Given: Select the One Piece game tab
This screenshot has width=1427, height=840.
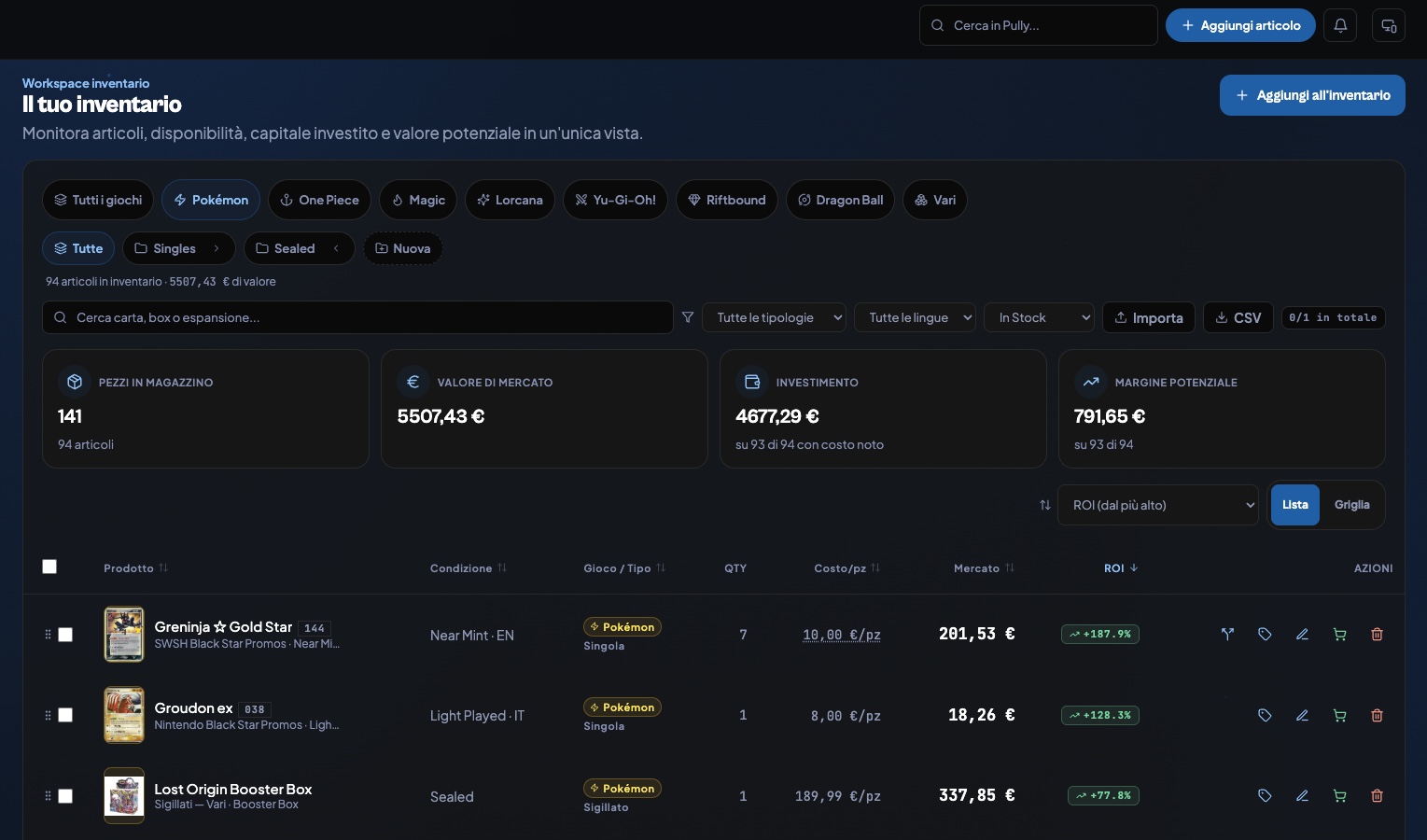Looking at the screenshot, I should click(320, 200).
